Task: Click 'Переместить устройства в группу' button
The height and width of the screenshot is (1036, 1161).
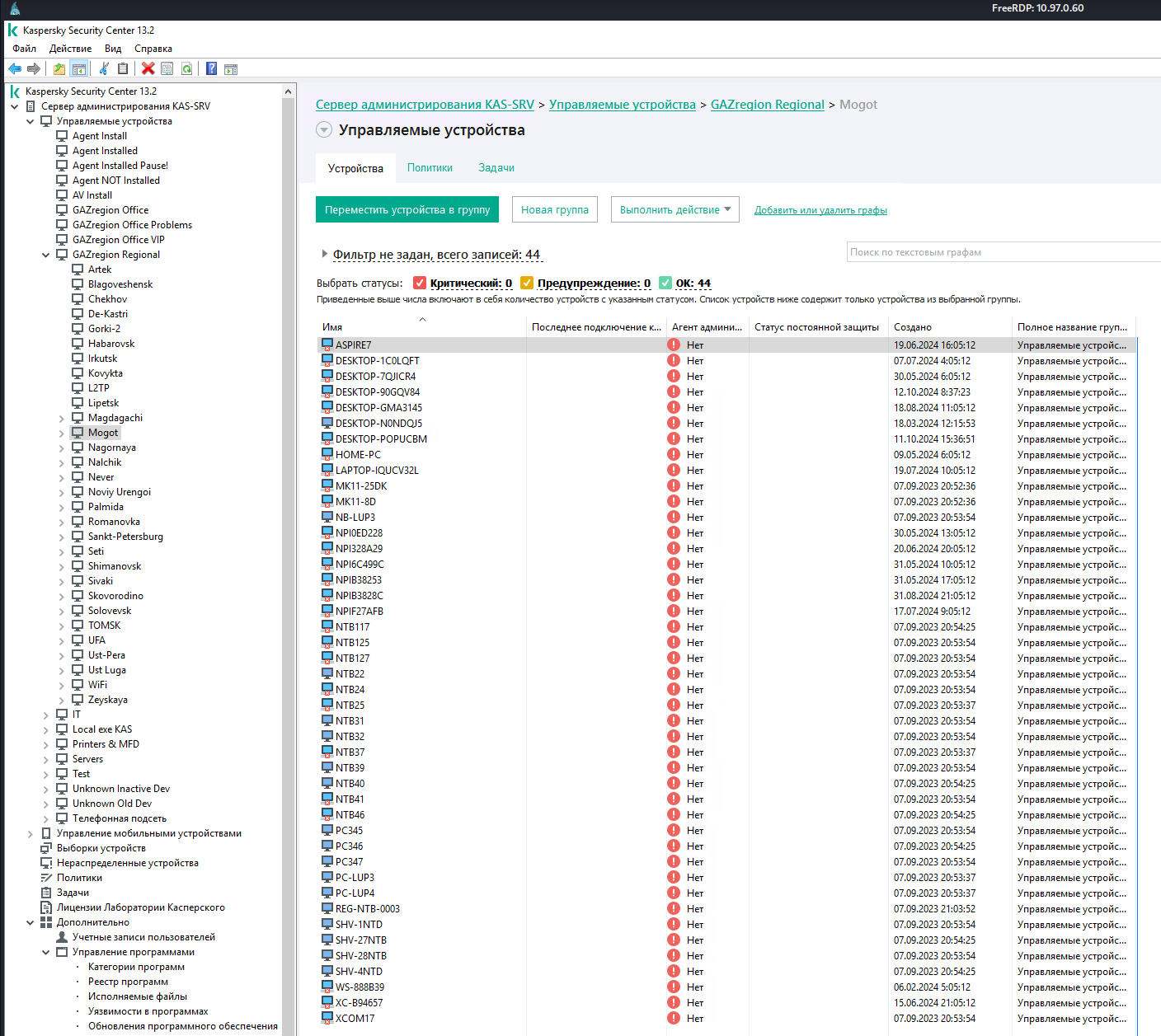Action: tap(407, 210)
